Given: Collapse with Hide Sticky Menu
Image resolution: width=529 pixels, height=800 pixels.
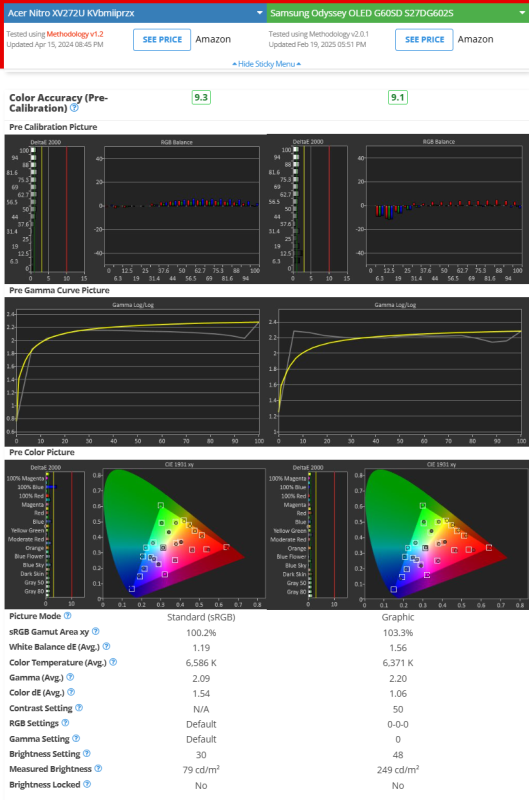Looking at the screenshot, I should point(266,64).
